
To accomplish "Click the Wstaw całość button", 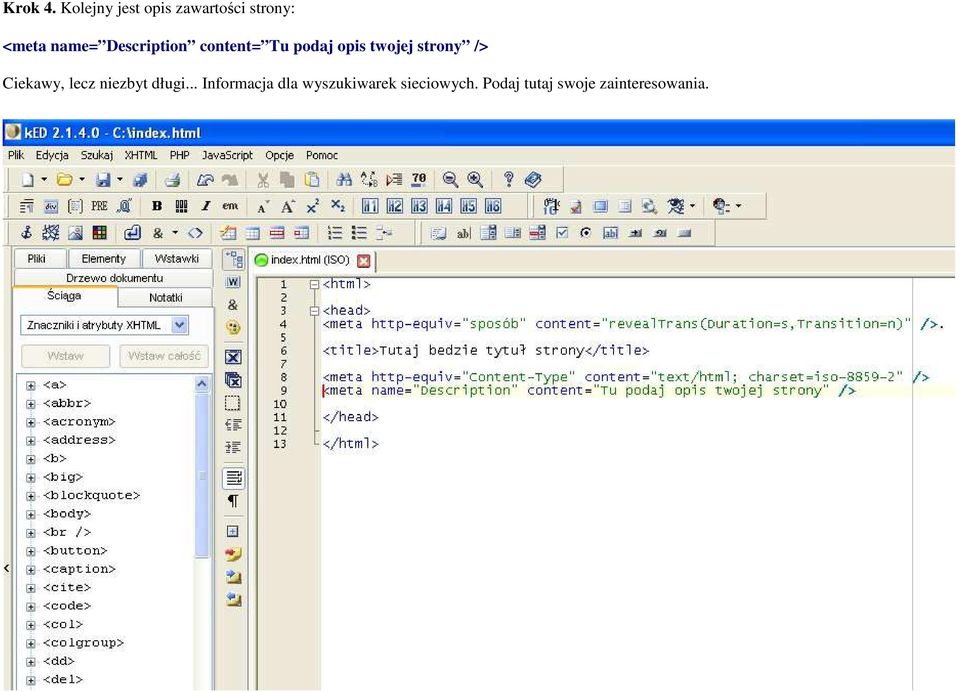I will coord(164,356).
